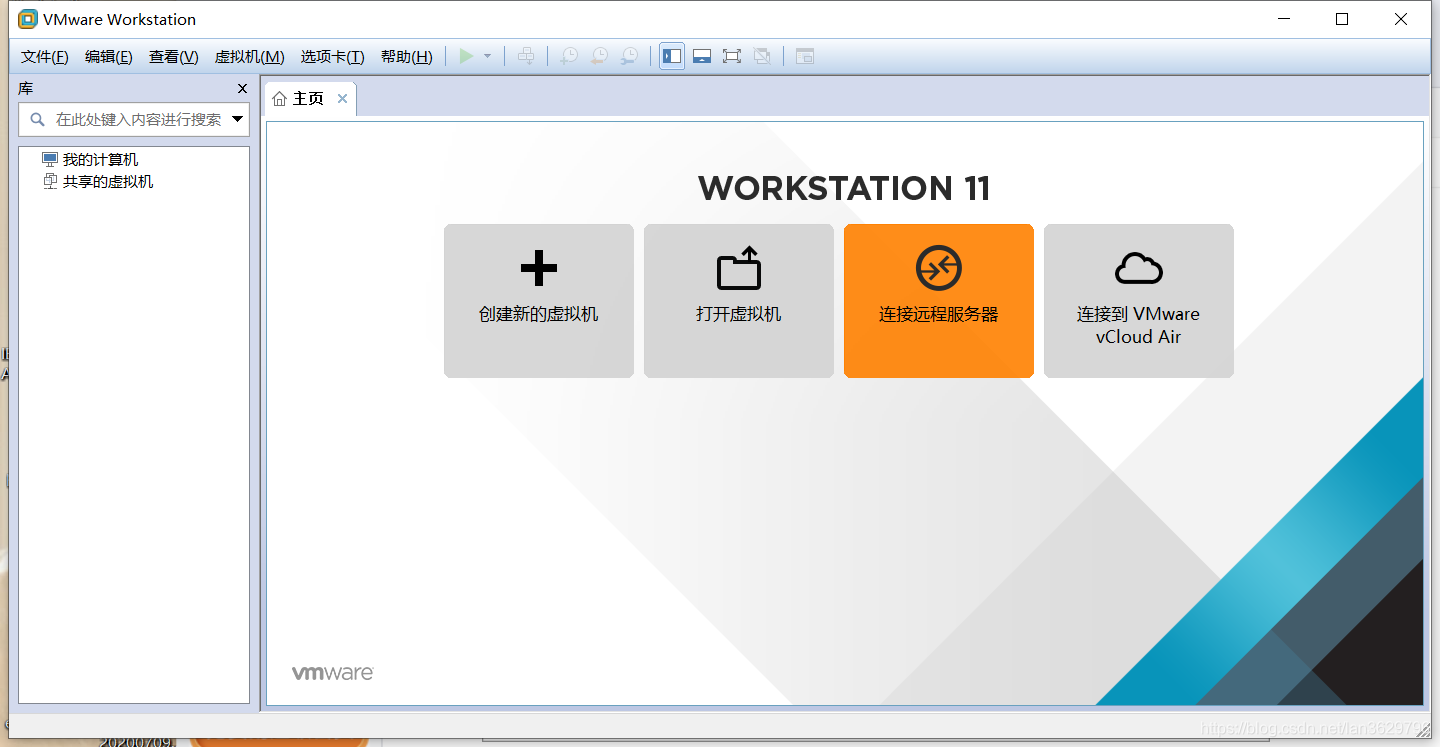Click the 打开虚拟机 tile
Image resolution: width=1440 pixels, height=747 pixels.
click(739, 301)
